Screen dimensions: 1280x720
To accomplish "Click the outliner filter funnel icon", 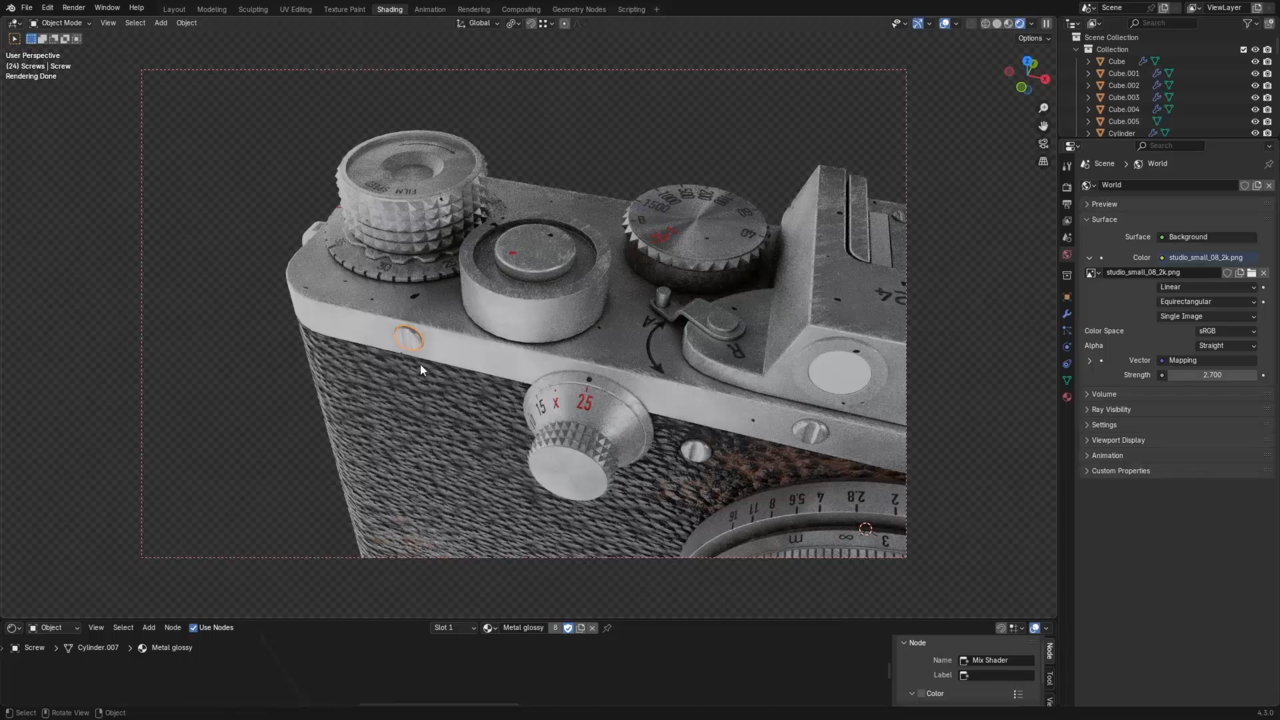I will coord(1248,23).
